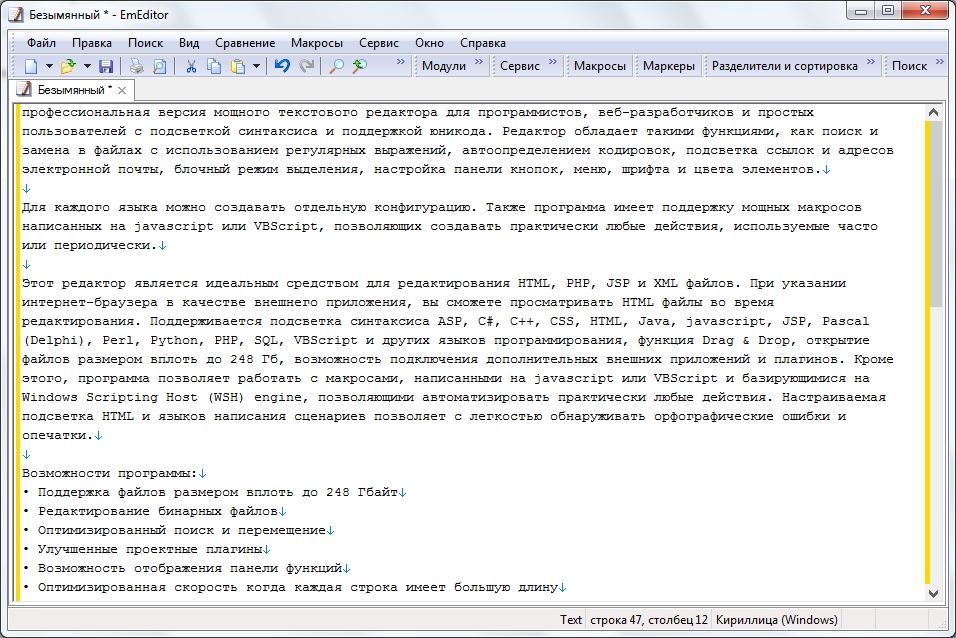The image size is (956, 638).
Task: Expand the New file dropdown arrow
Action: click(49, 66)
